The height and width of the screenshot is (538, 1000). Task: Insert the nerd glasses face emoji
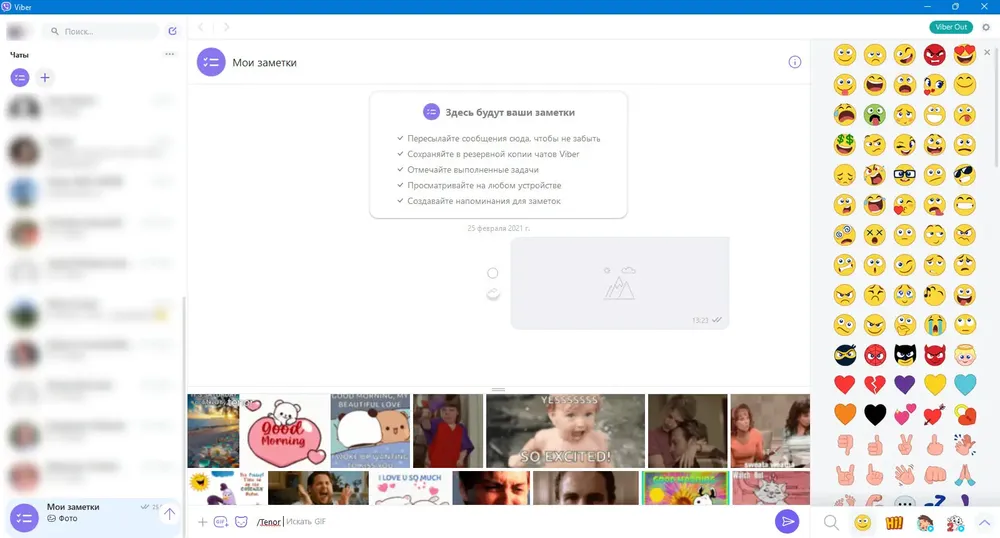point(904,175)
